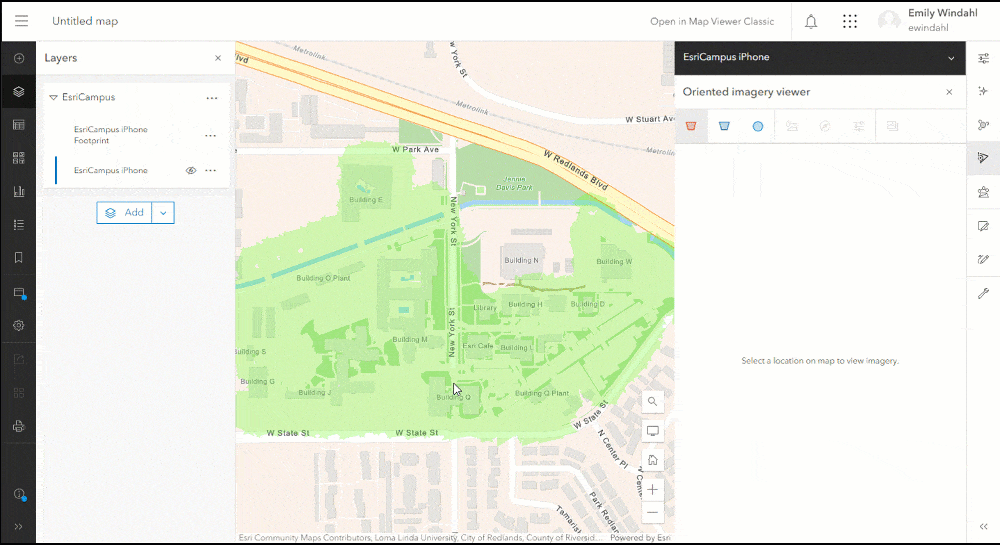Open the Analysis wrench tool in right toolbar

pos(983,293)
